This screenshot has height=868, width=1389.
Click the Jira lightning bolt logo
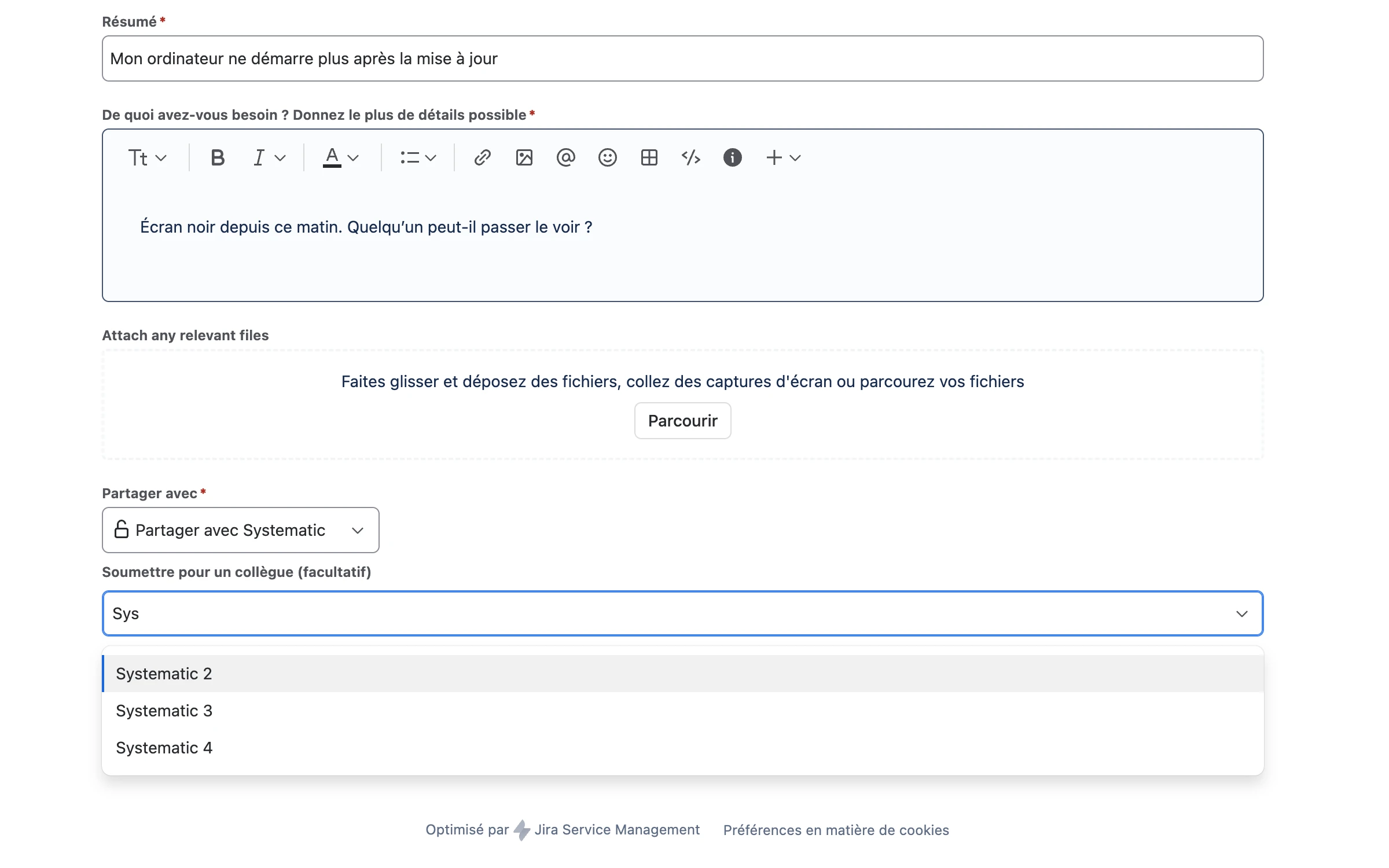click(522, 830)
